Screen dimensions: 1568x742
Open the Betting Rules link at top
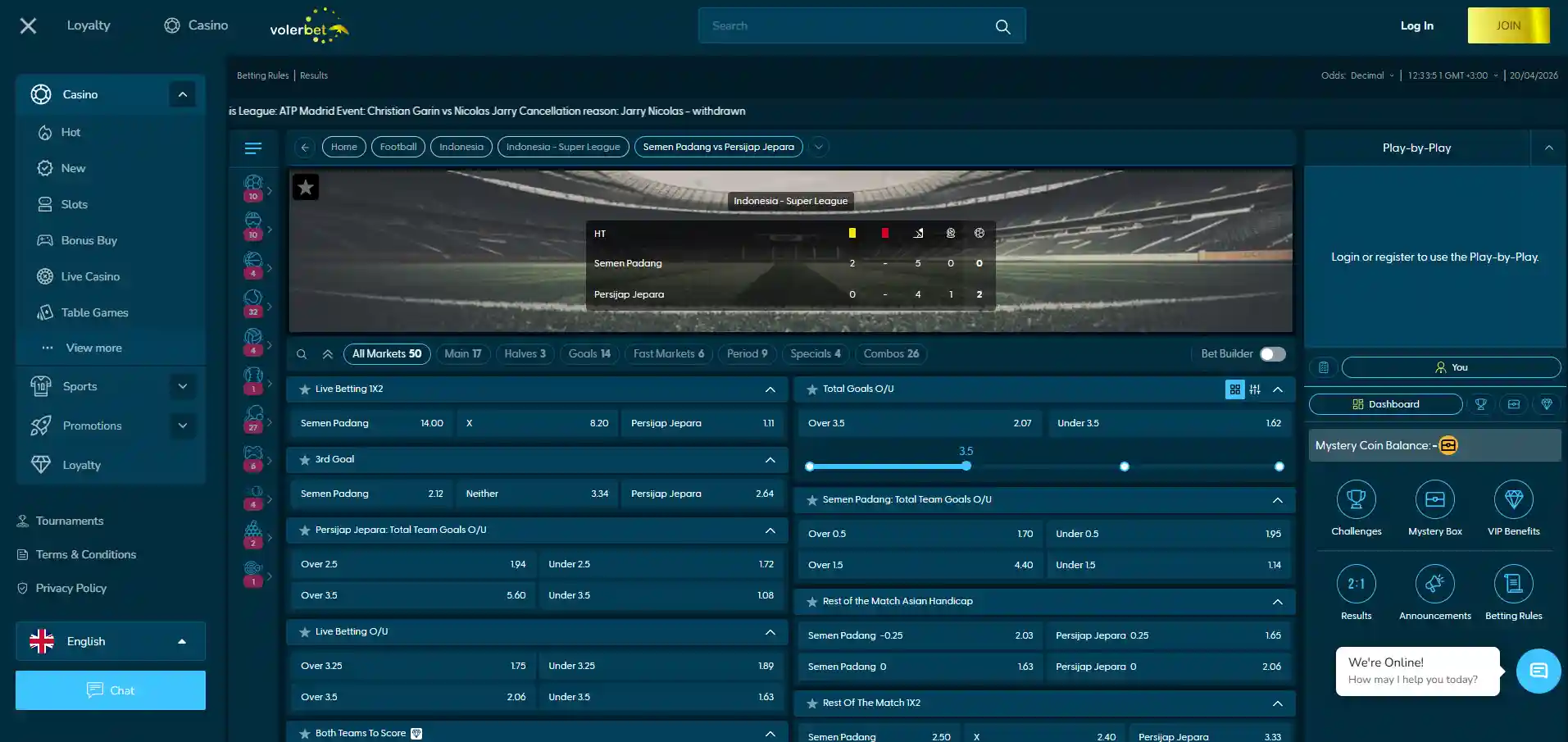point(262,75)
